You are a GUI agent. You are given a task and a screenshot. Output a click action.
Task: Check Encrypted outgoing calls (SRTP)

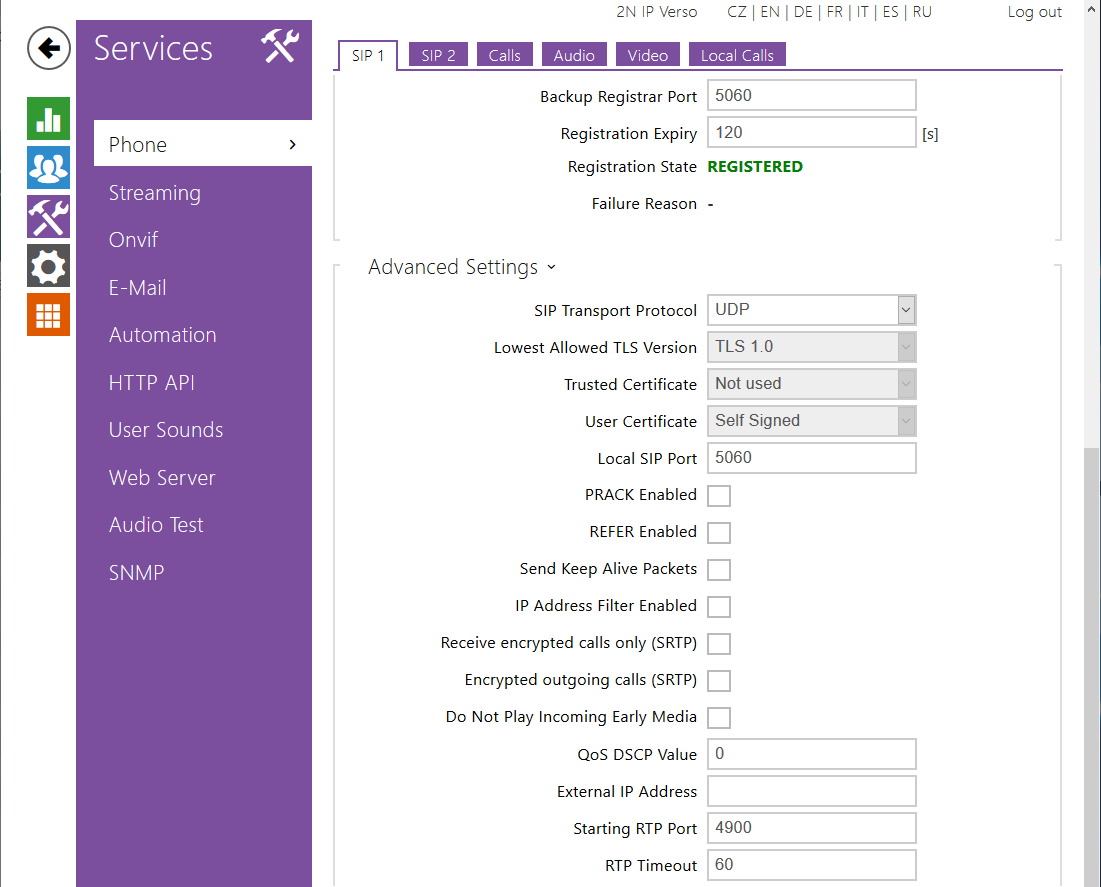[719, 681]
